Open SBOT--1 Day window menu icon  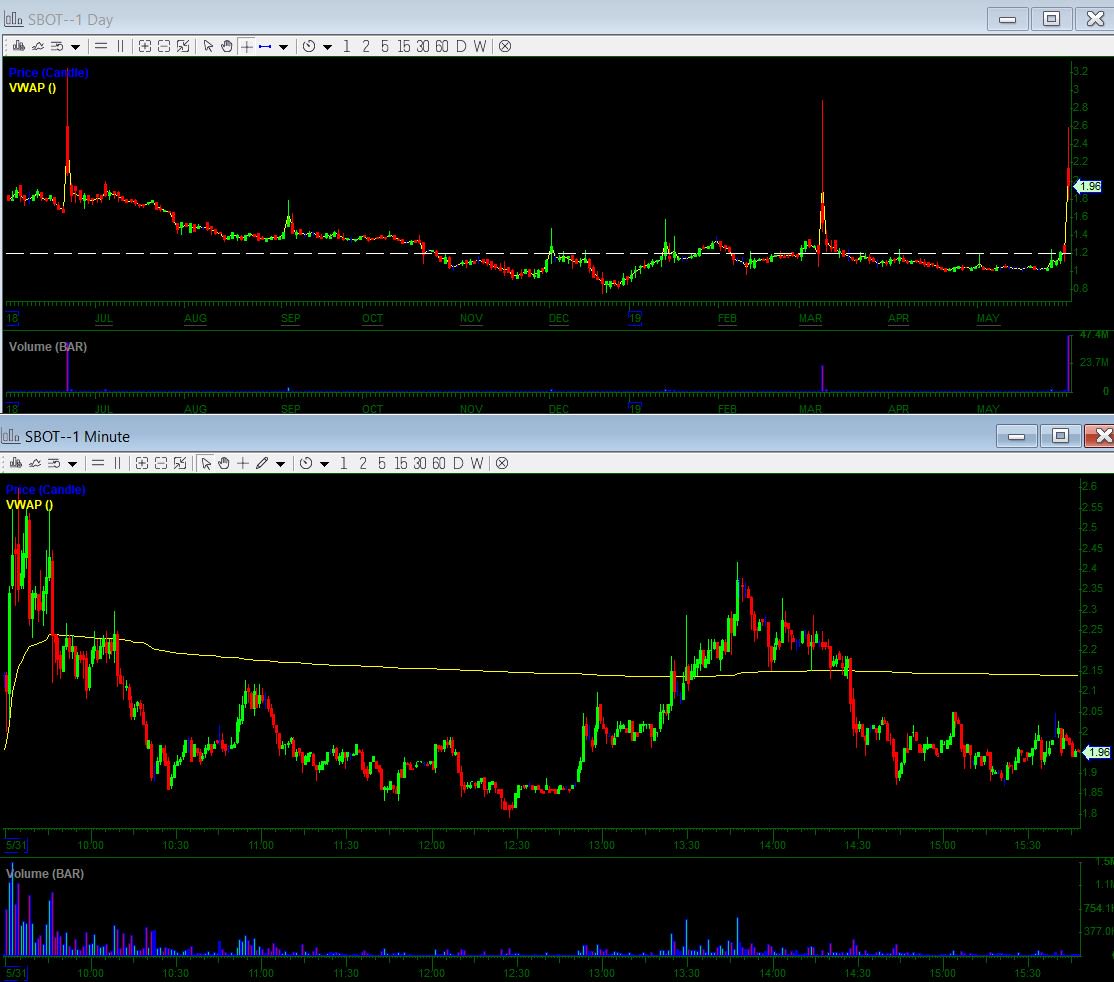[x=13, y=19]
